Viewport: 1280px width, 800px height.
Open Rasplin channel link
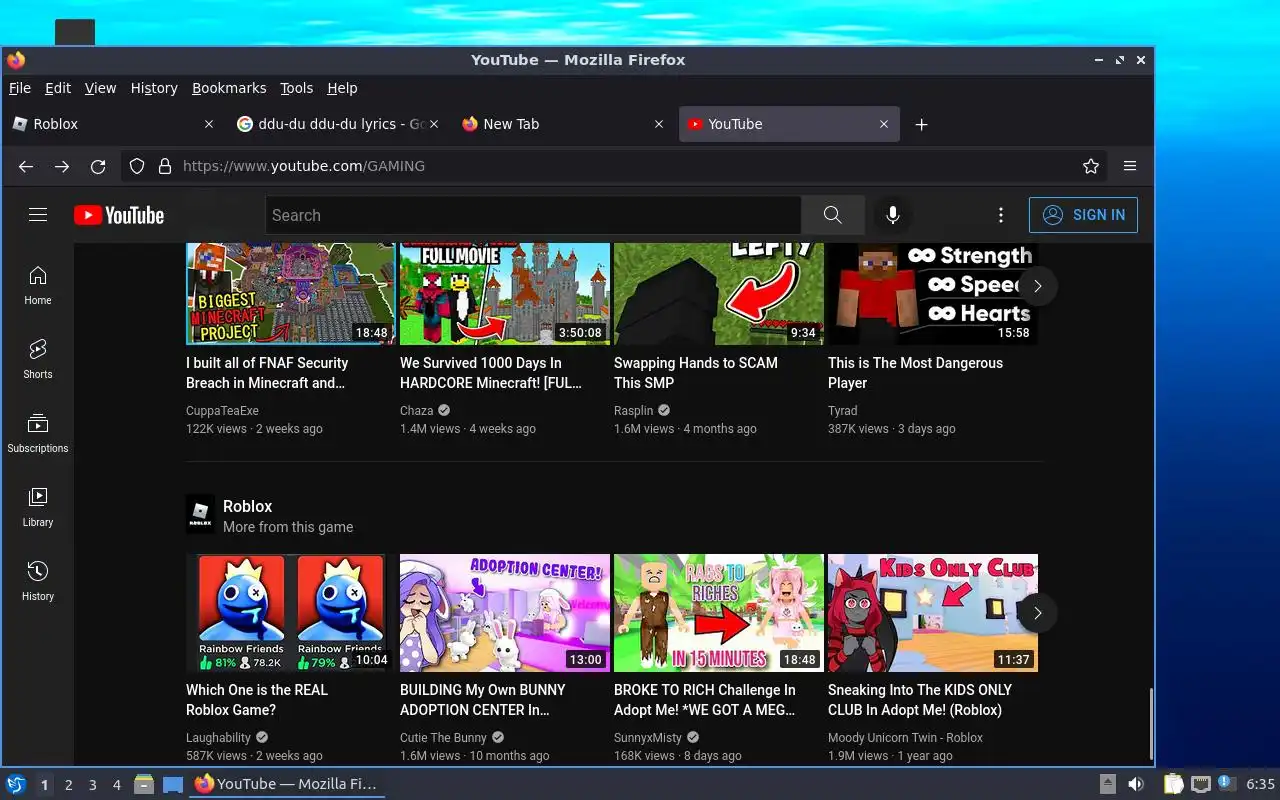(633, 411)
